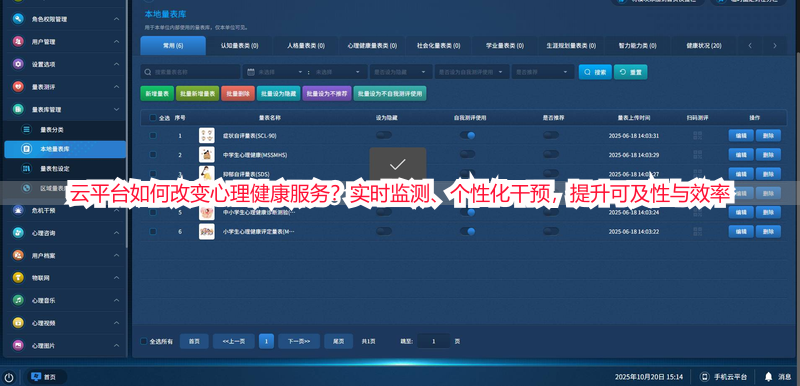Focus the 搜索量表名称 search field
The width and height of the screenshot is (800, 386).
click(190, 72)
